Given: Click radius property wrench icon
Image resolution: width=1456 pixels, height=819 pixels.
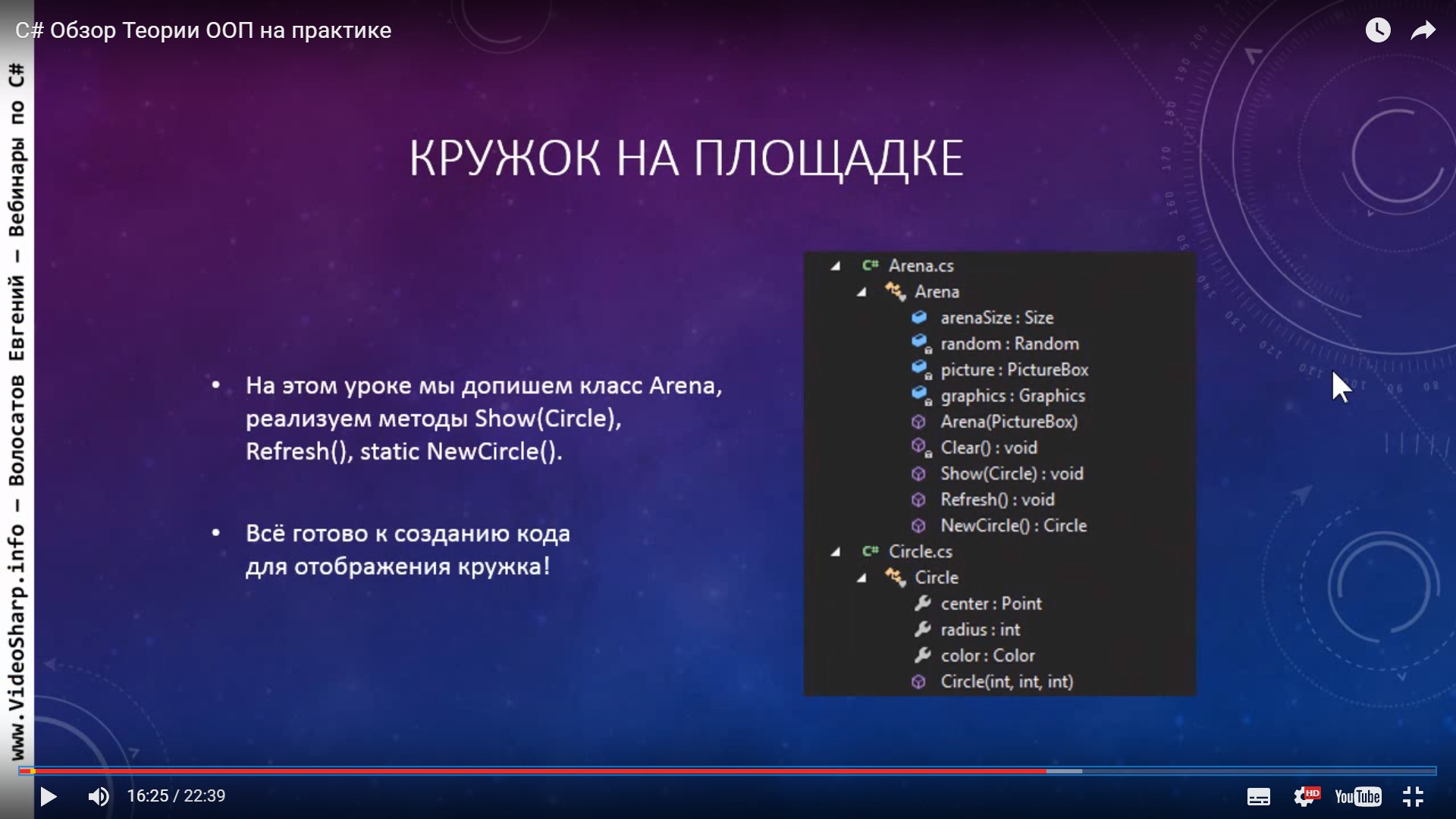Looking at the screenshot, I should (922, 629).
